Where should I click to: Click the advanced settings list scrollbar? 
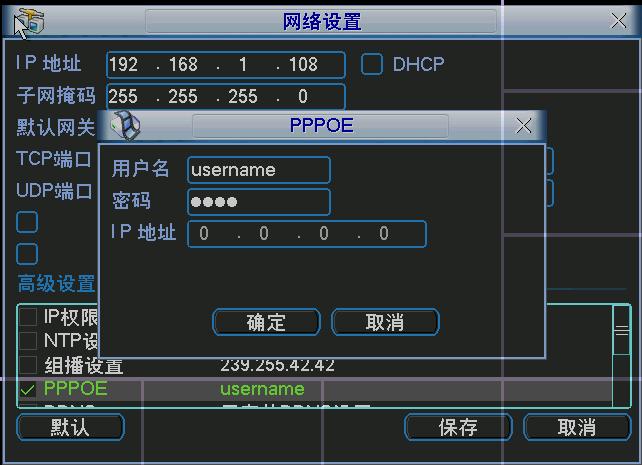pos(622,355)
